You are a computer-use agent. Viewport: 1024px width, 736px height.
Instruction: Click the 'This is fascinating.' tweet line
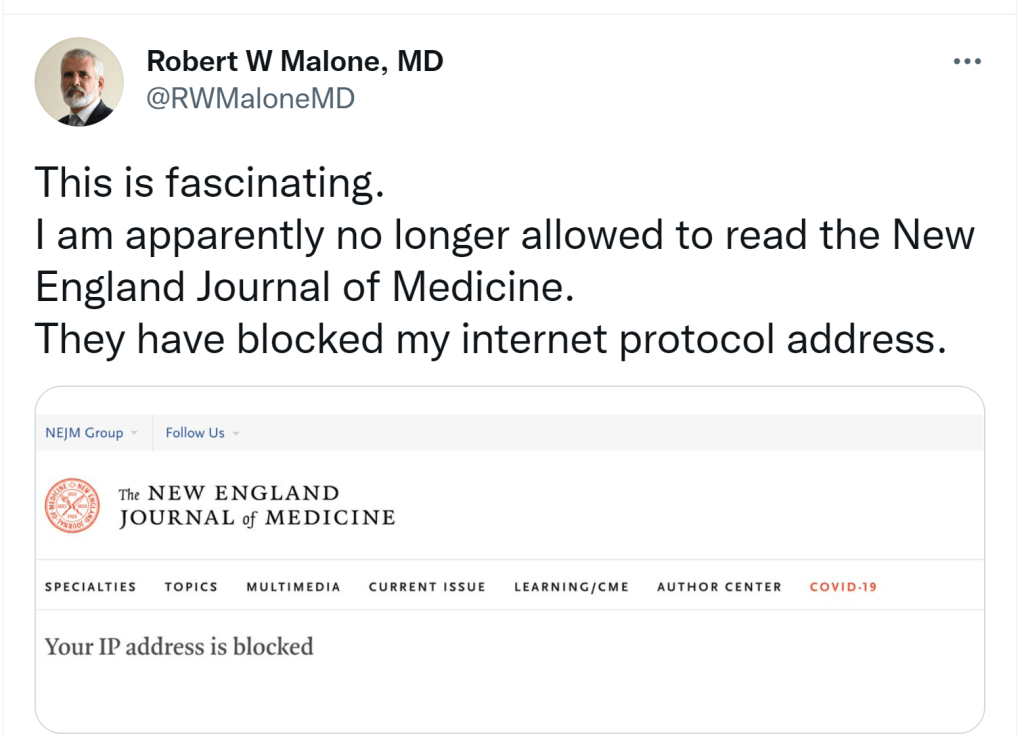coord(209,182)
